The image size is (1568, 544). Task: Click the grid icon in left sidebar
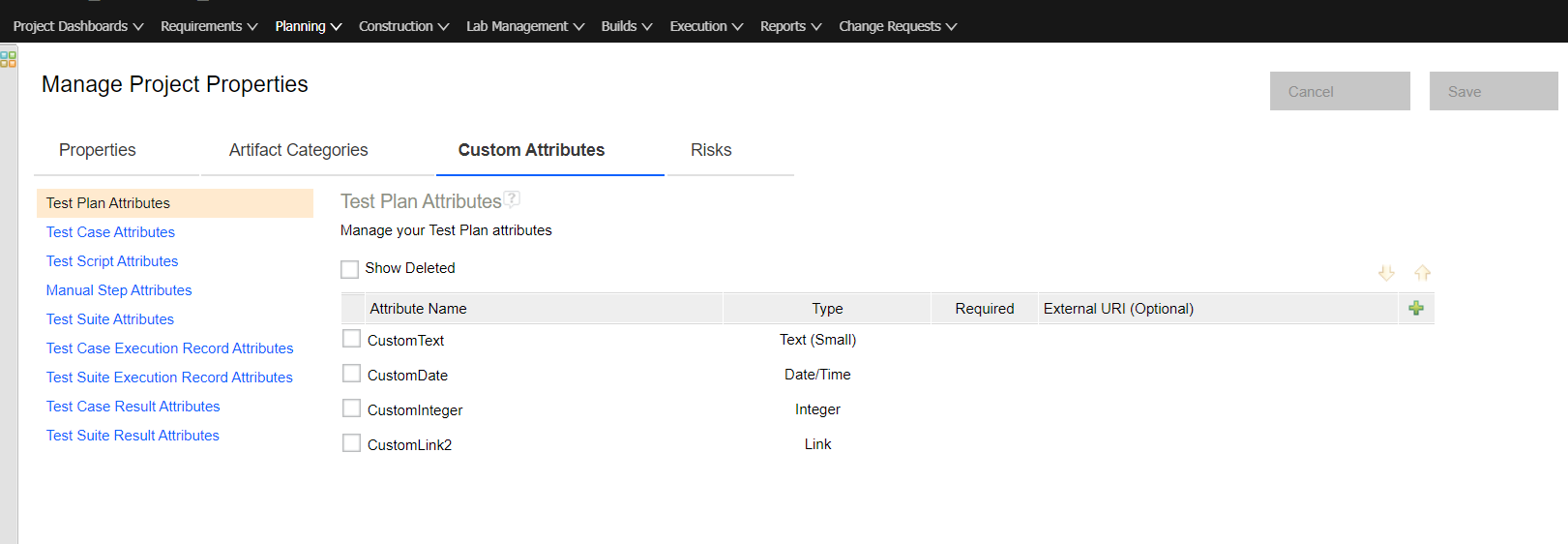pyautogui.click(x=9, y=60)
